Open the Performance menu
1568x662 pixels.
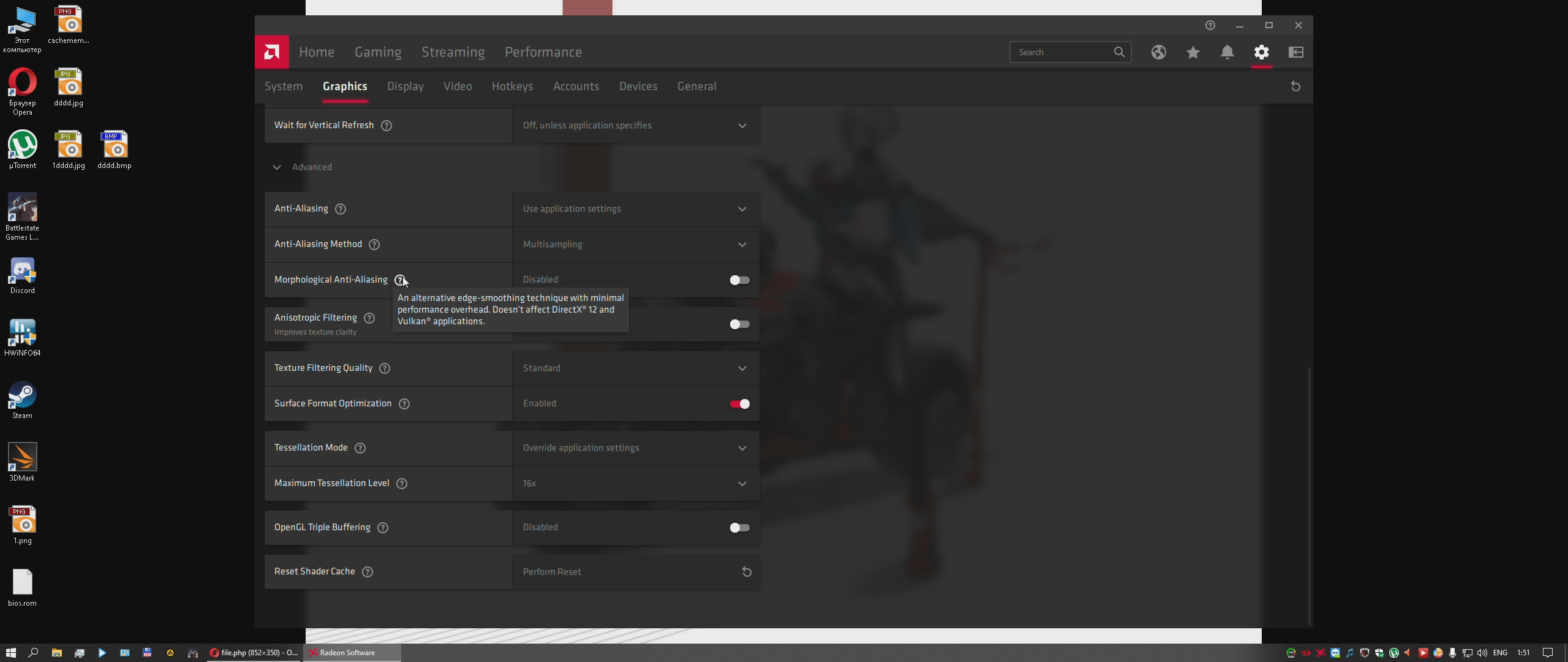tap(543, 52)
